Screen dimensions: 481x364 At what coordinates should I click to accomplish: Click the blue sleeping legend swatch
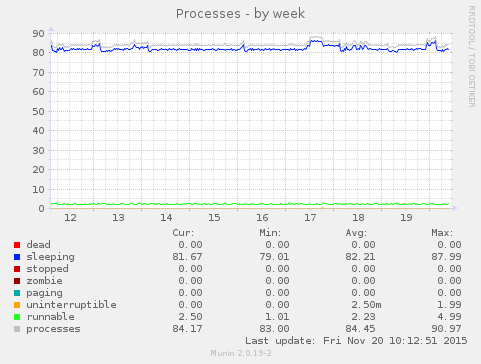pos(17,257)
